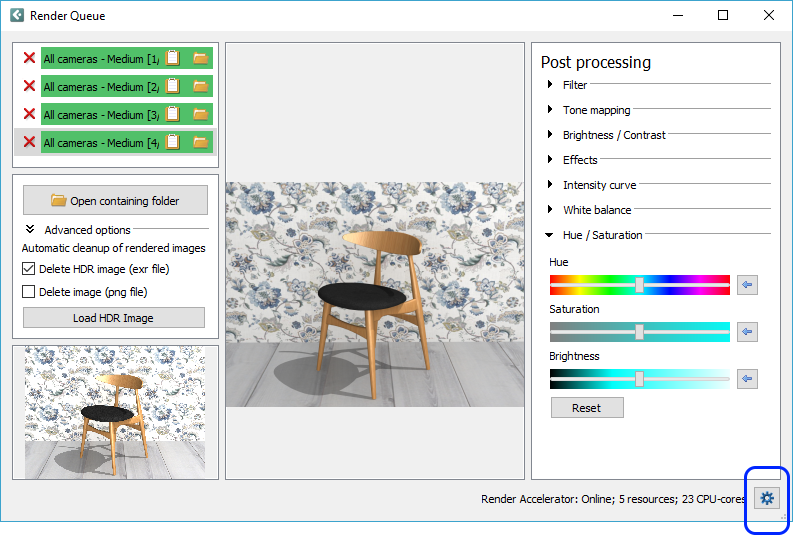Click the Hue slider handle
Screen dimensions: 795x536
[639, 285]
